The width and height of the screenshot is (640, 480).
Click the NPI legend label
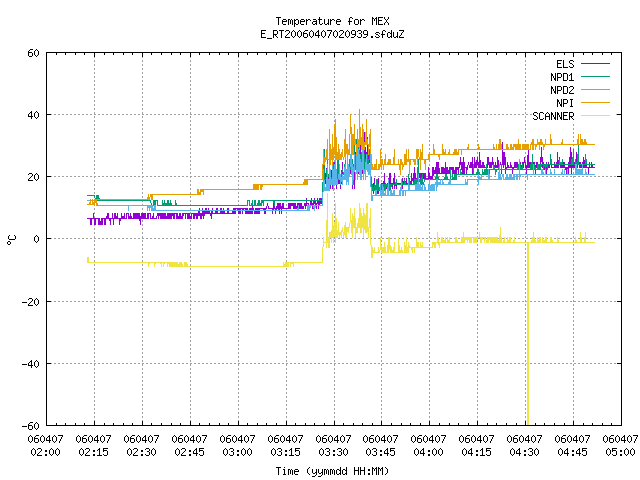(x=565, y=103)
